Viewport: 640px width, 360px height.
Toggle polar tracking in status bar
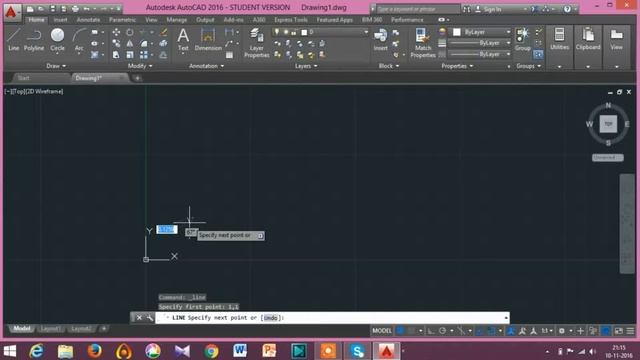pos(443,331)
